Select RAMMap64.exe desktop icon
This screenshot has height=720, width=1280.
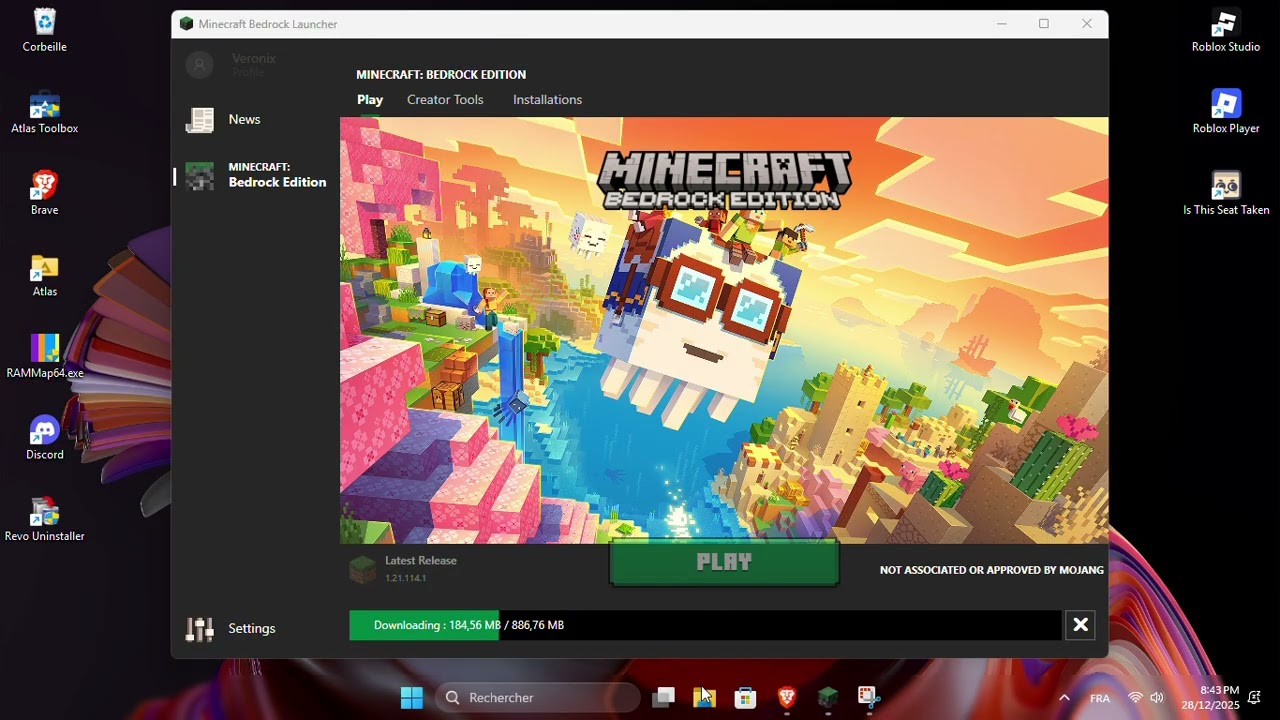pos(45,356)
